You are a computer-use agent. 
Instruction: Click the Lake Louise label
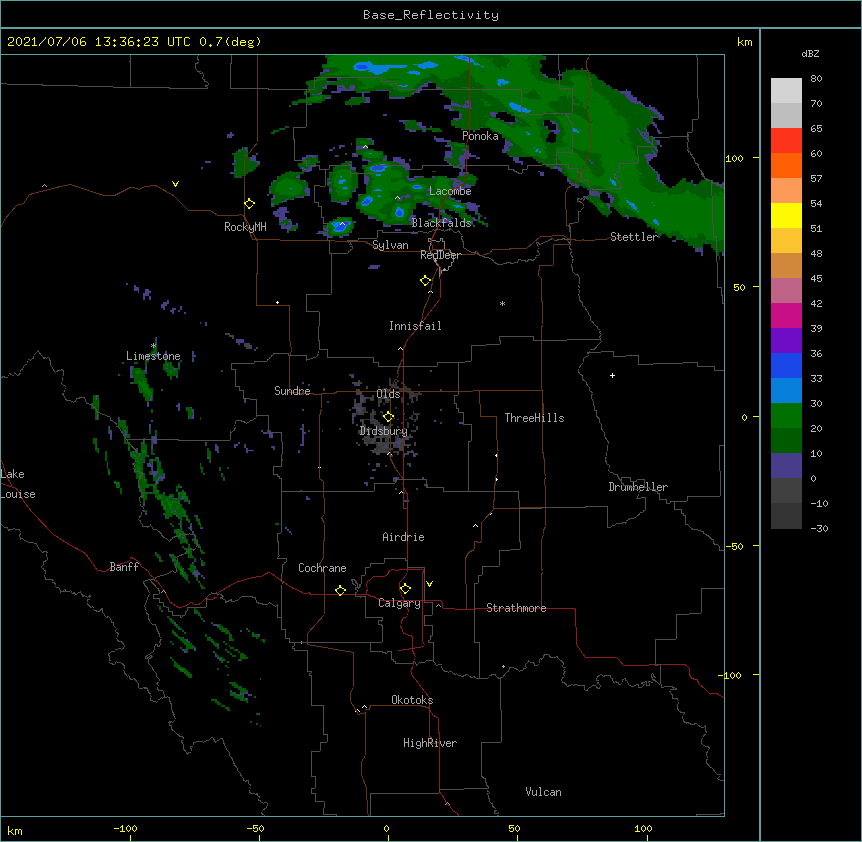point(18,484)
